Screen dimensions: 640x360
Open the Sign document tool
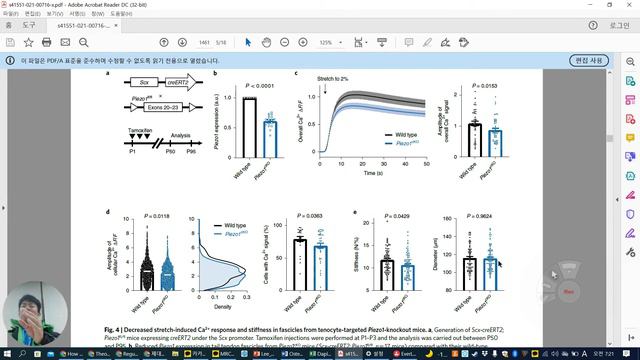coord(445,42)
